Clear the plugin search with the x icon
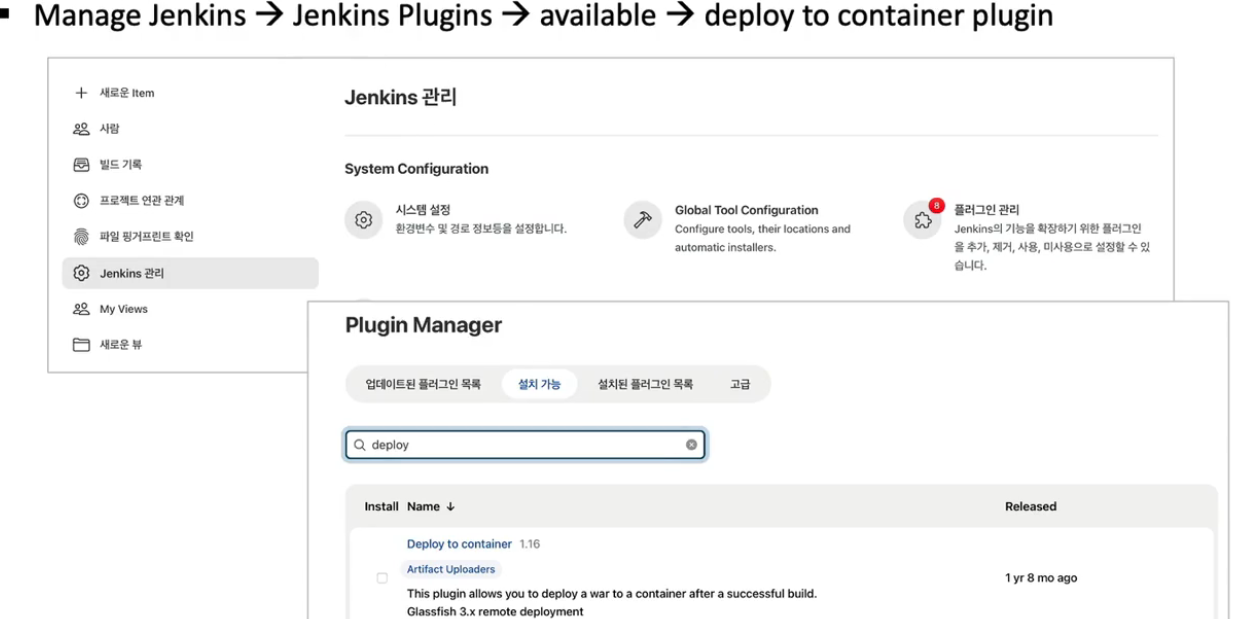 click(x=690, y=445)
